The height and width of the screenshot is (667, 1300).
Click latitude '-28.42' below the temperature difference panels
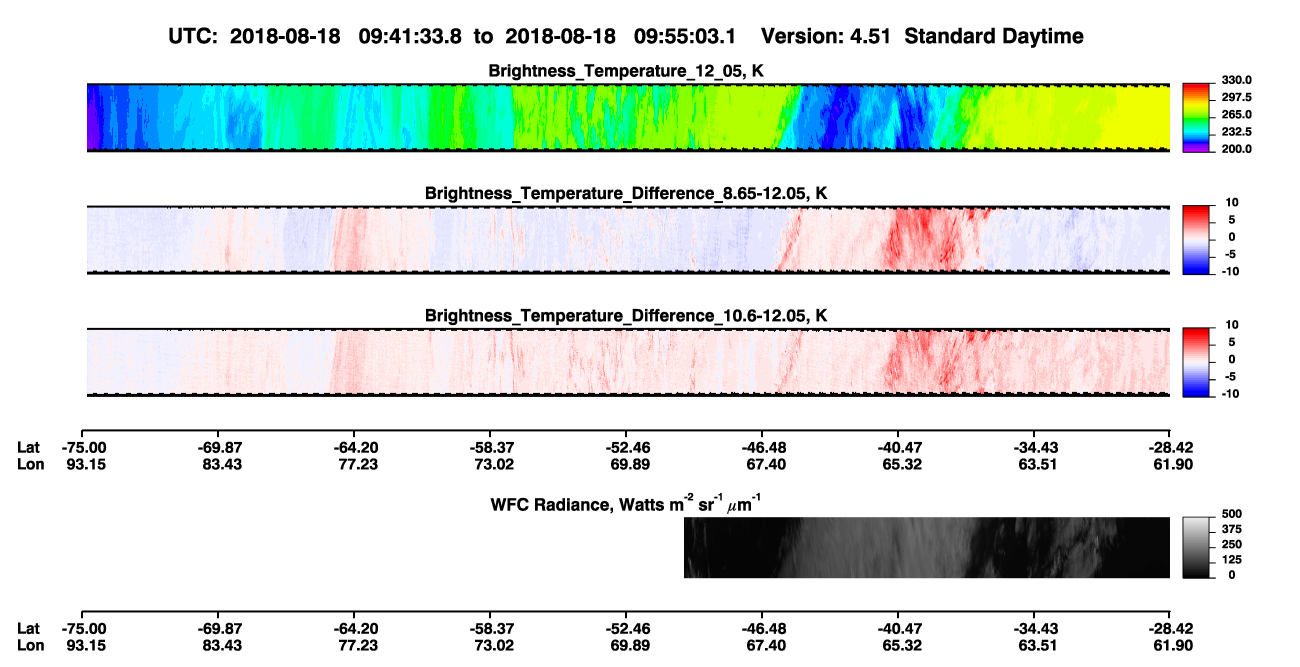(x=1170, y=447)
